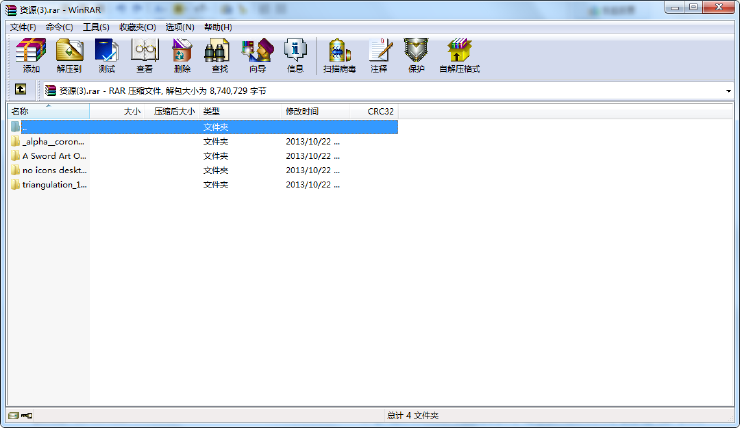The height and width of the screenshot is (428, 740).
Task: Click date cell of _alpha__coron... row
Action: pos(312,142)
